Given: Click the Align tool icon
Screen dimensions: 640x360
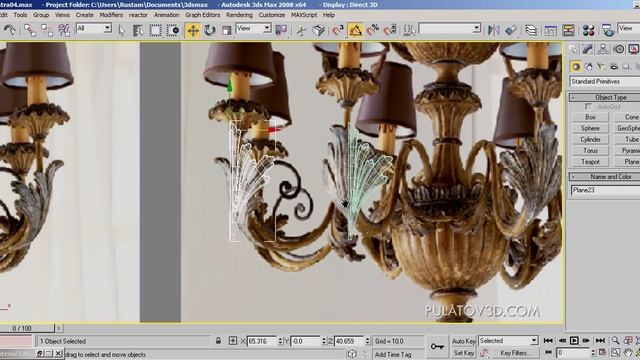Looking at the screenshot, I should (x=511, y=30).
